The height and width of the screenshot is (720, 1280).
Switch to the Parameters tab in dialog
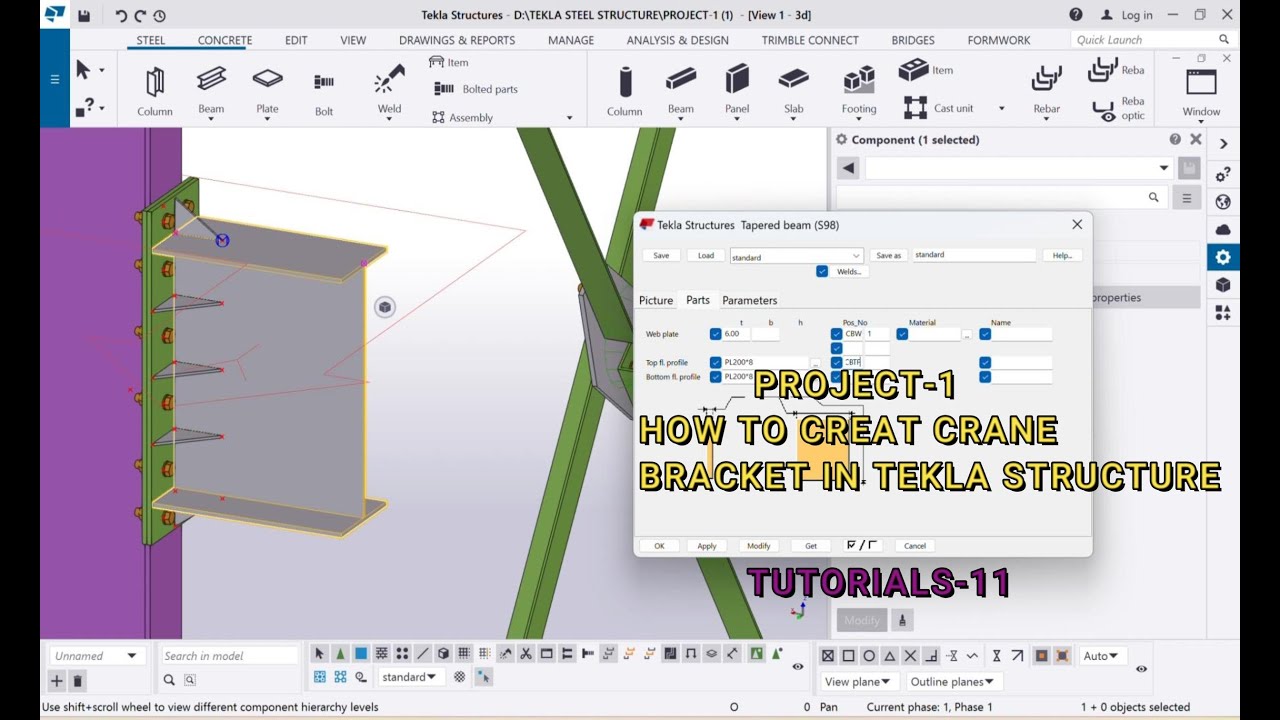(750, 300)
